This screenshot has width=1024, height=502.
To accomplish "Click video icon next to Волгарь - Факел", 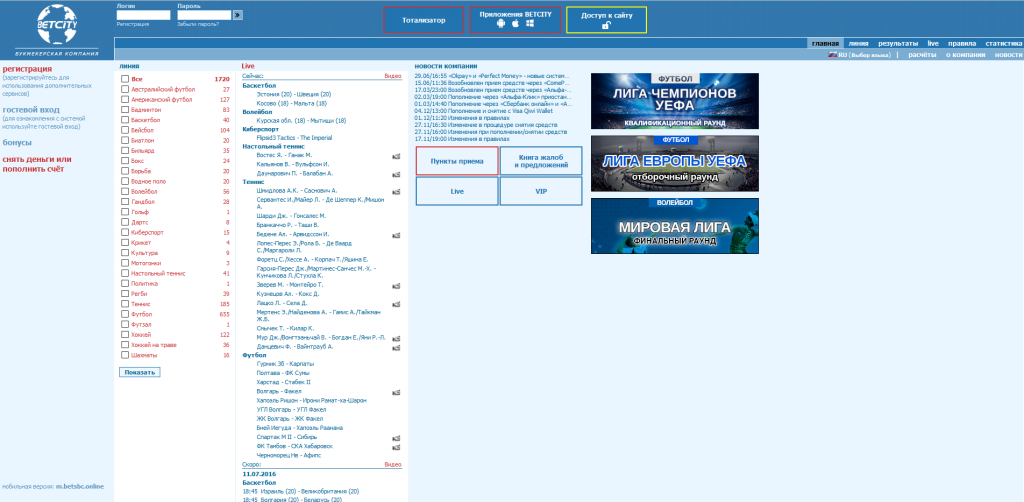I will pyautogui.click(x=396, y=391).
